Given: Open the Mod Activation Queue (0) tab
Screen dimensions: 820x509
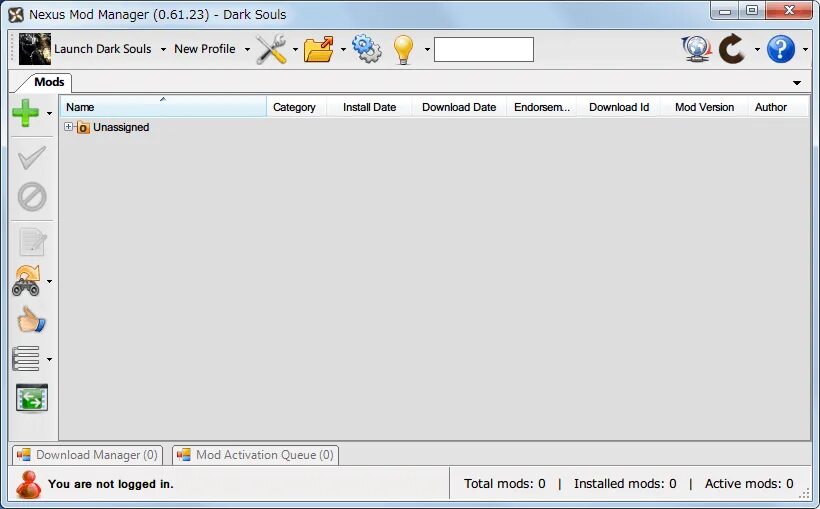Looking at the screenshot, I should (x=256, y=455).
